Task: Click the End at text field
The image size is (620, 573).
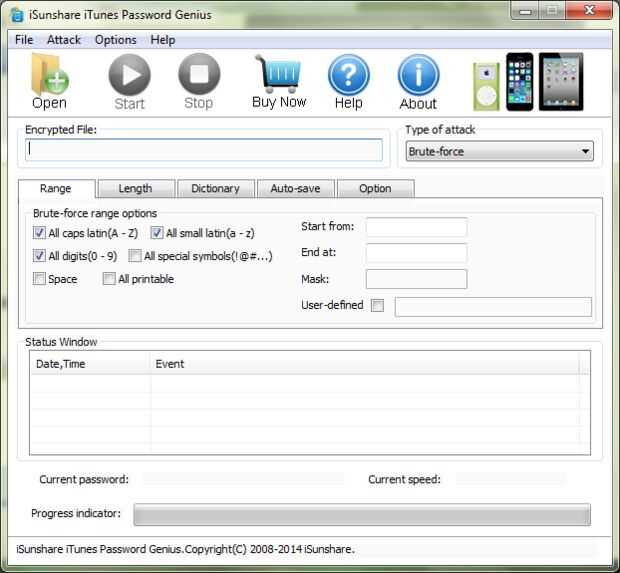Action: pos(417,253)
